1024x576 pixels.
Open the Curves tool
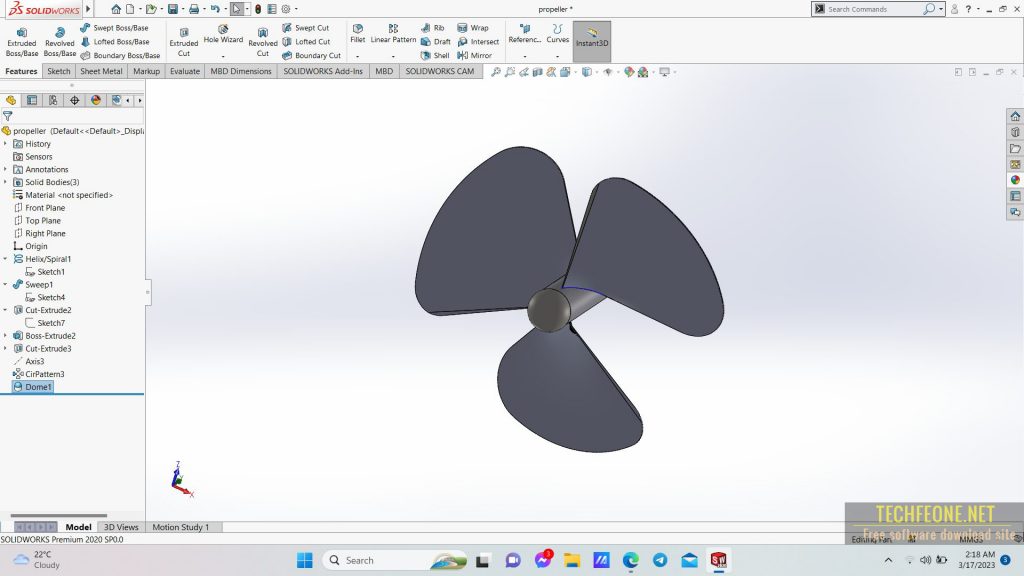(x=557, y=34)
